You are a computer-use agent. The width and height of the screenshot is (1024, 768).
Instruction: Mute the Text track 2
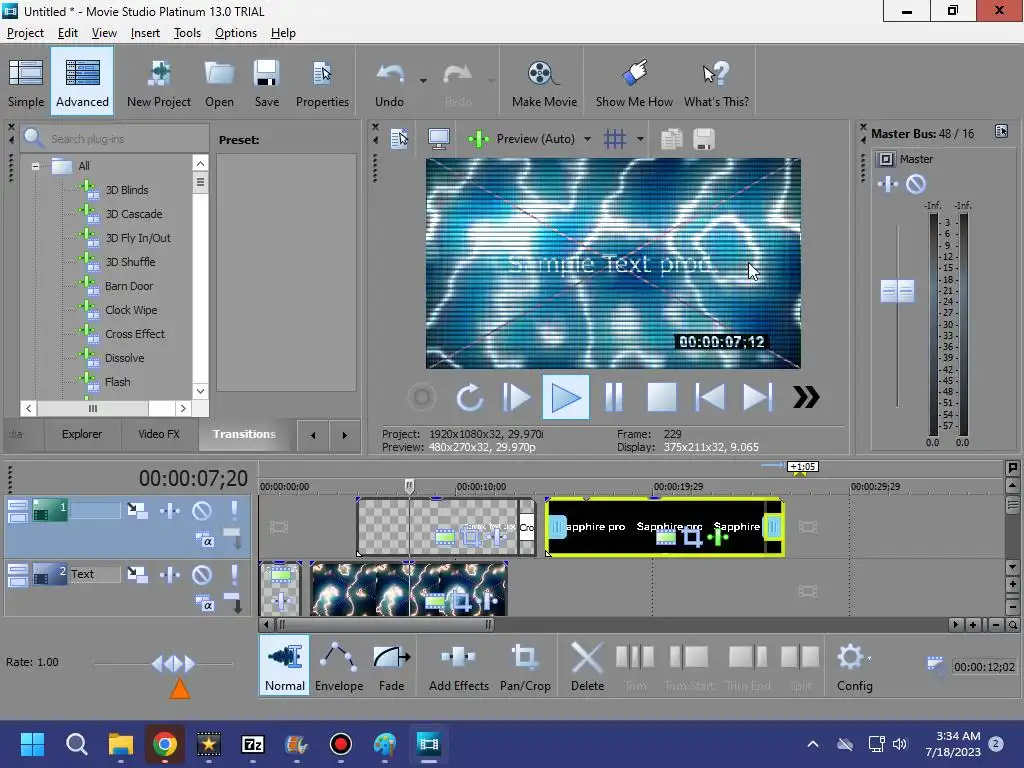202,575
